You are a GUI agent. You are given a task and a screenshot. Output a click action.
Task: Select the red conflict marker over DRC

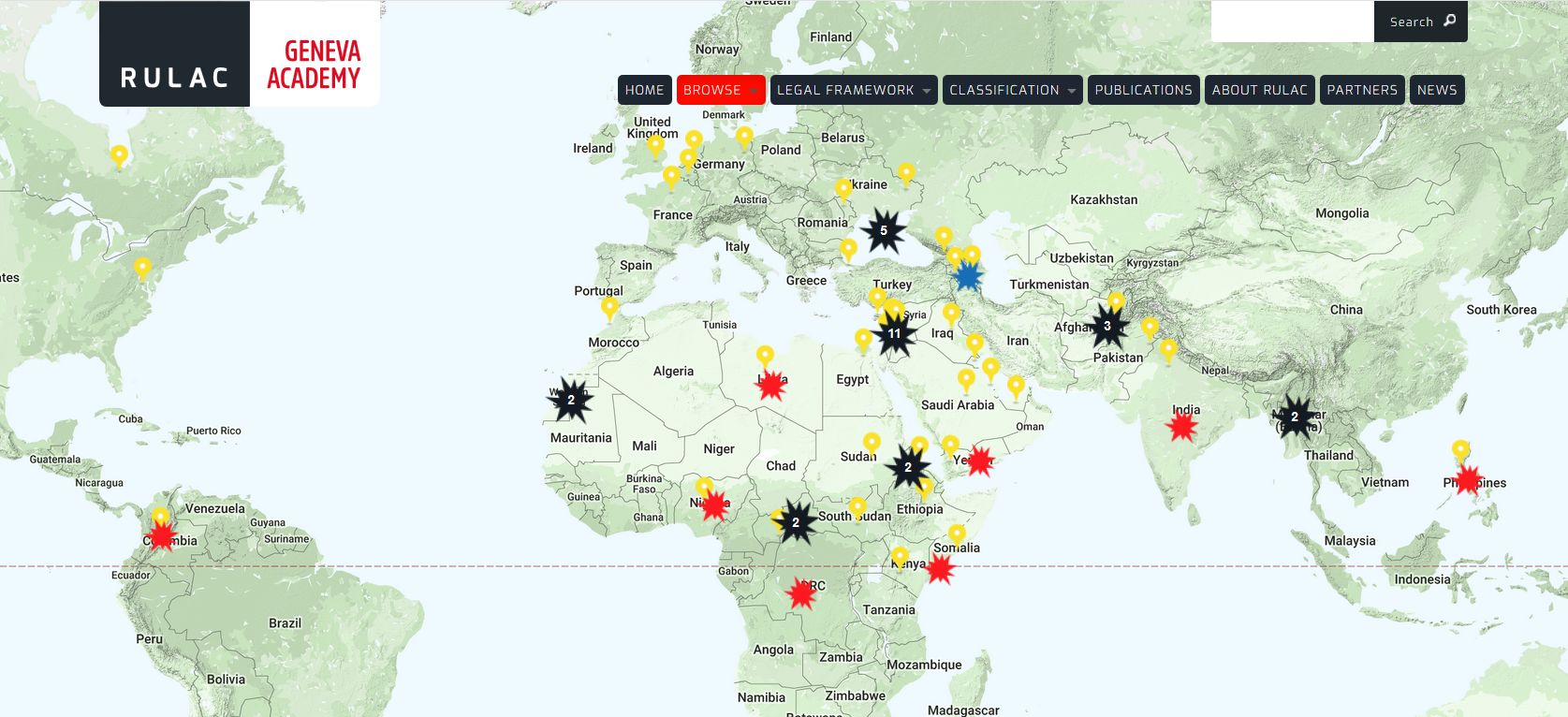point(800,593)
